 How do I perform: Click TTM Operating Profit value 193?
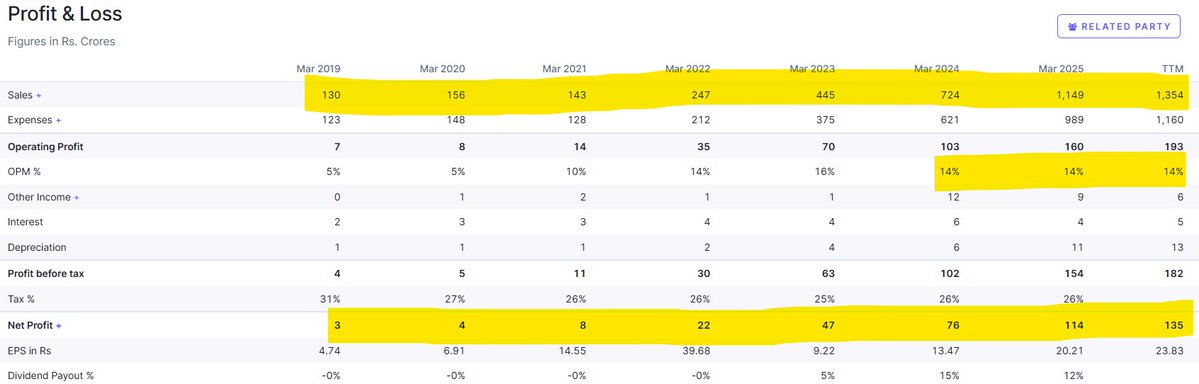[1175, 146]
